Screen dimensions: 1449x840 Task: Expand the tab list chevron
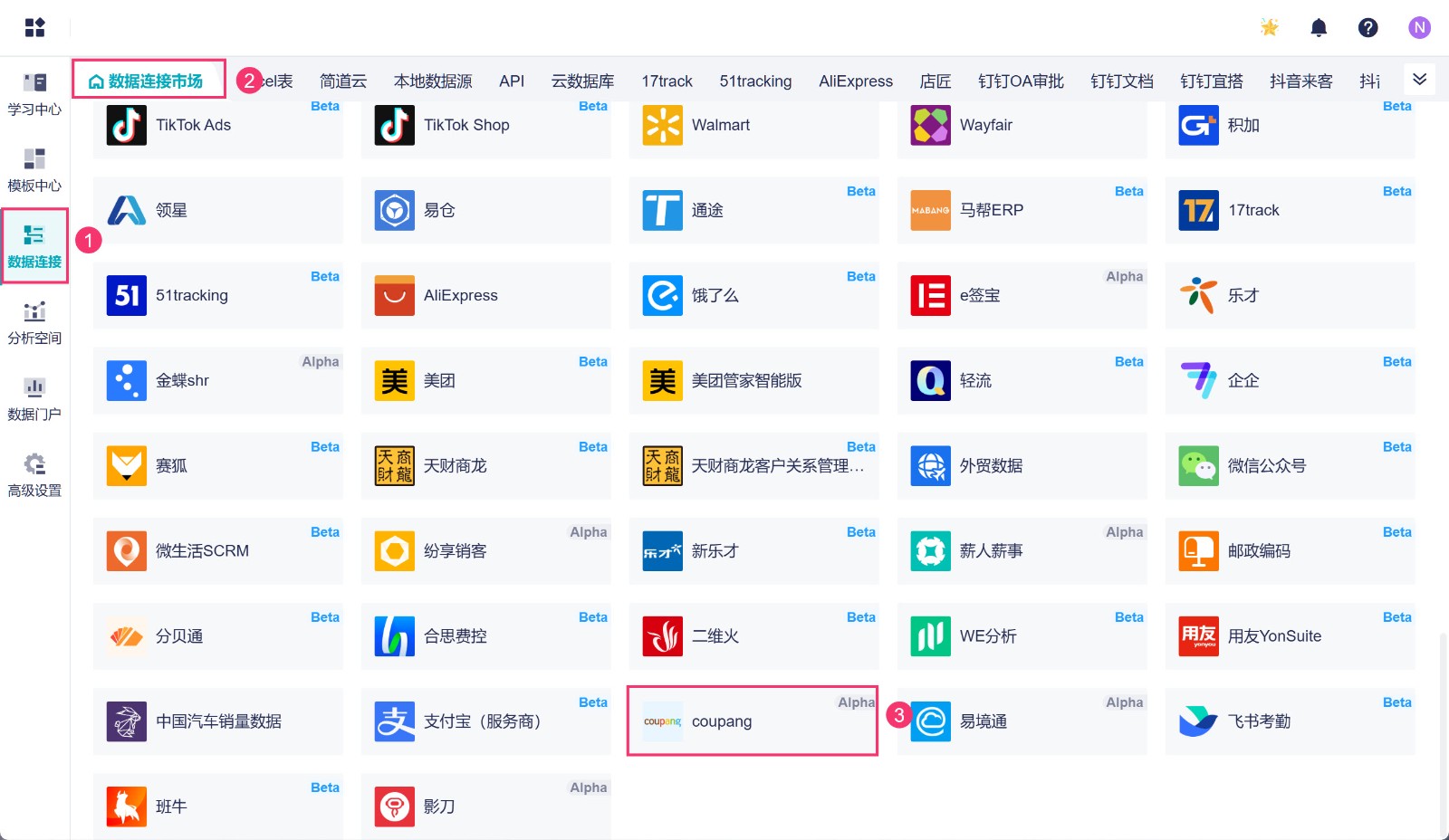coord(1419,80)
